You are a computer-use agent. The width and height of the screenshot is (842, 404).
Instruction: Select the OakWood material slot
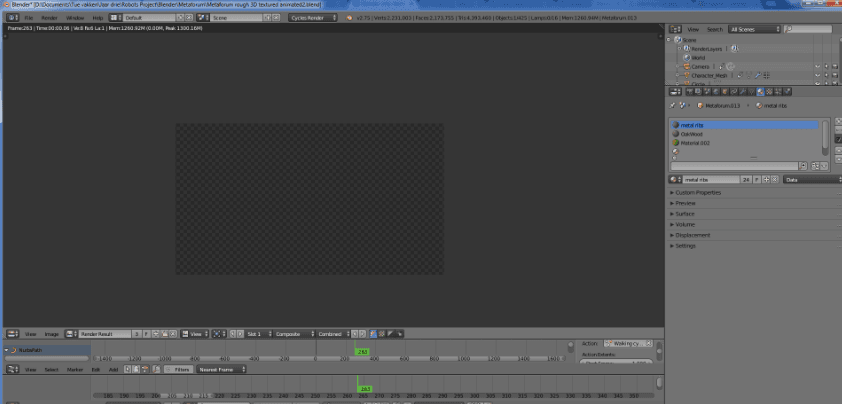[x=692, y=134]
